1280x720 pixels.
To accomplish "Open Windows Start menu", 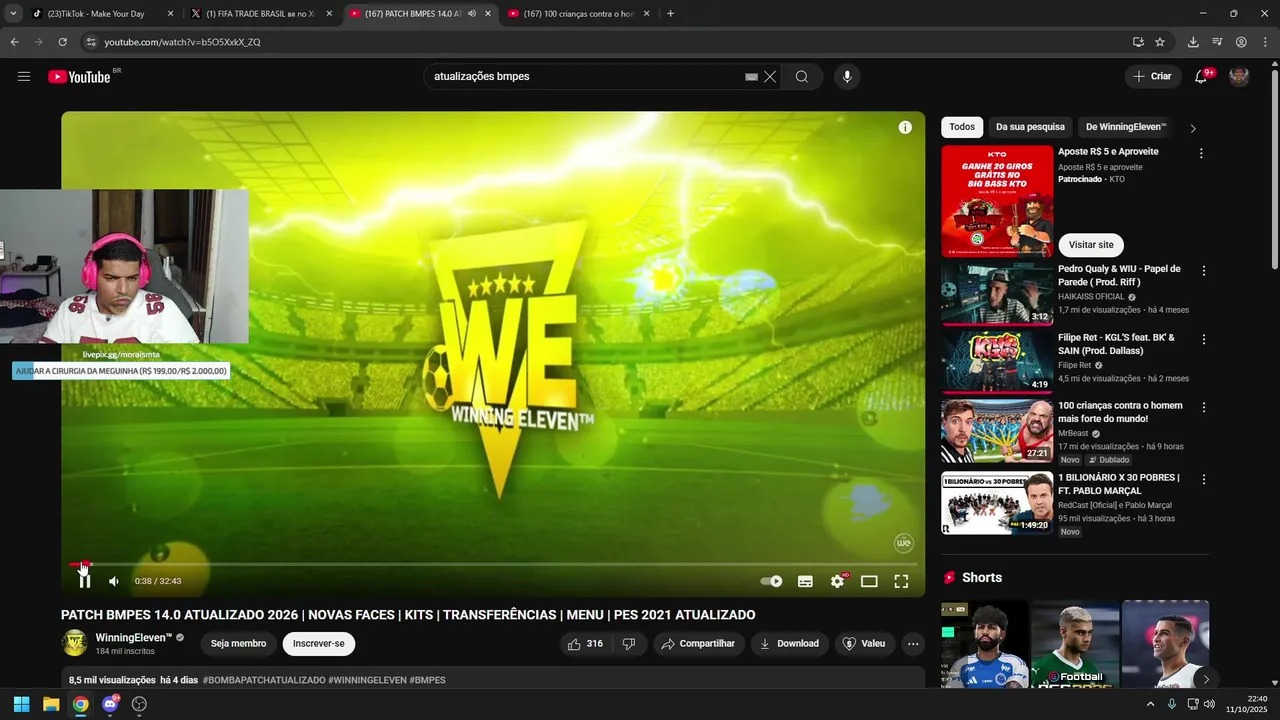I will point(21,704).
